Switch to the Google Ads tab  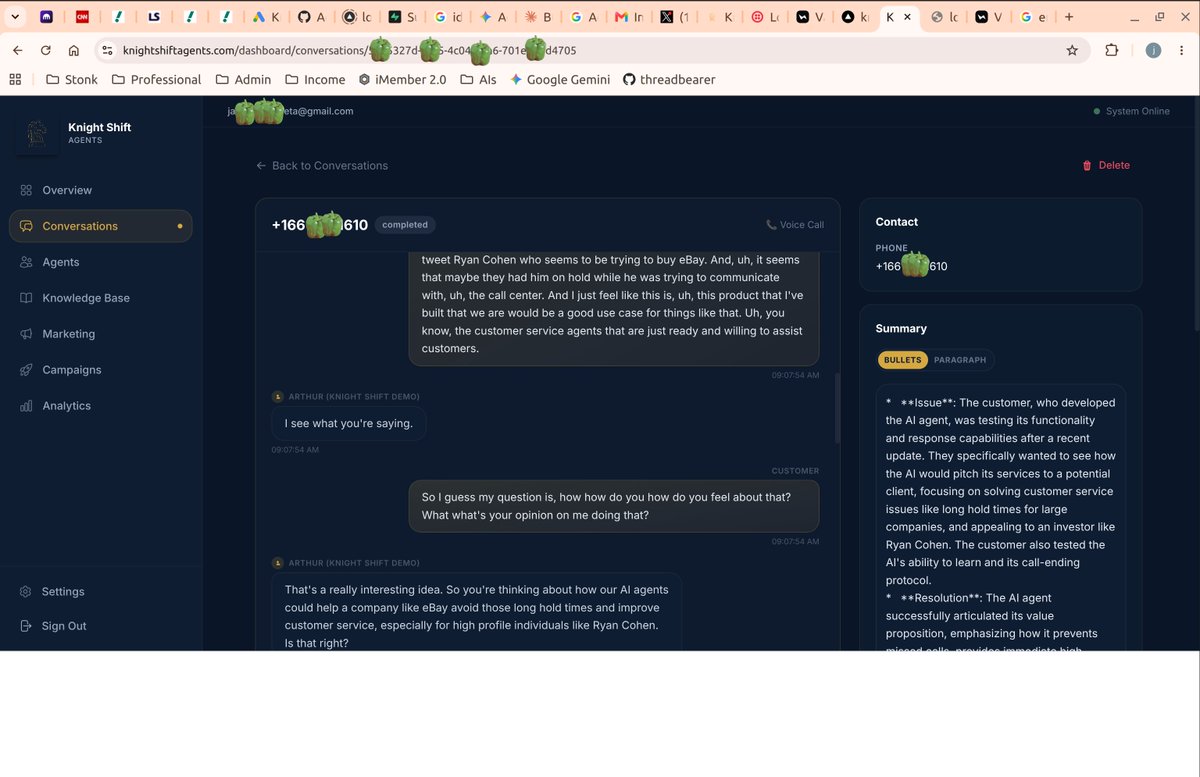tap(265, 17)
